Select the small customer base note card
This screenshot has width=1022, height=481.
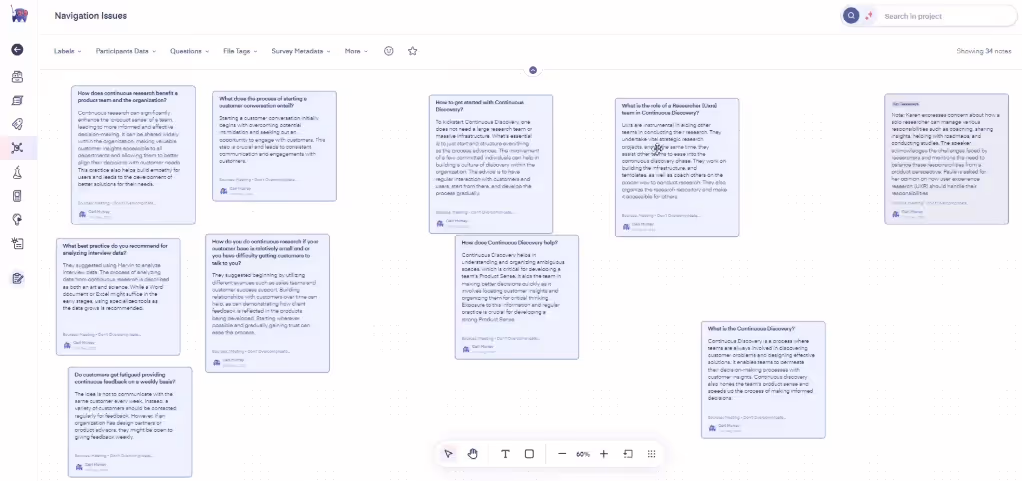point(267,303)
